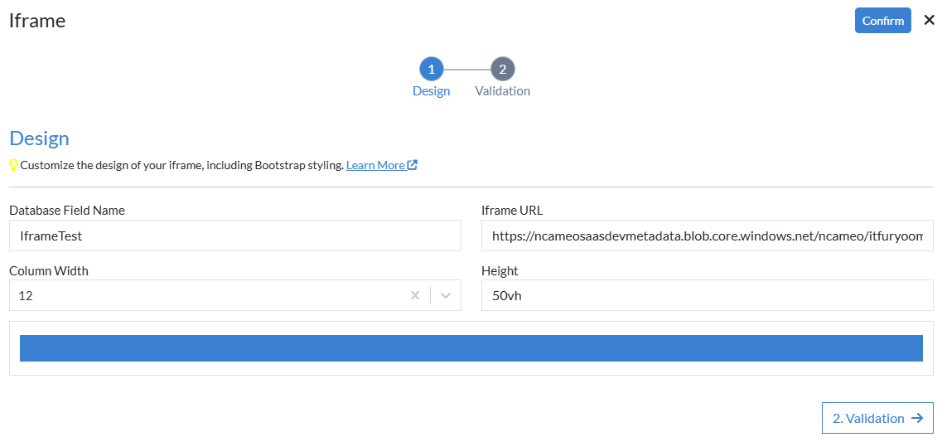
Task: Click into the Height input field
Action: tap(707, 295)
